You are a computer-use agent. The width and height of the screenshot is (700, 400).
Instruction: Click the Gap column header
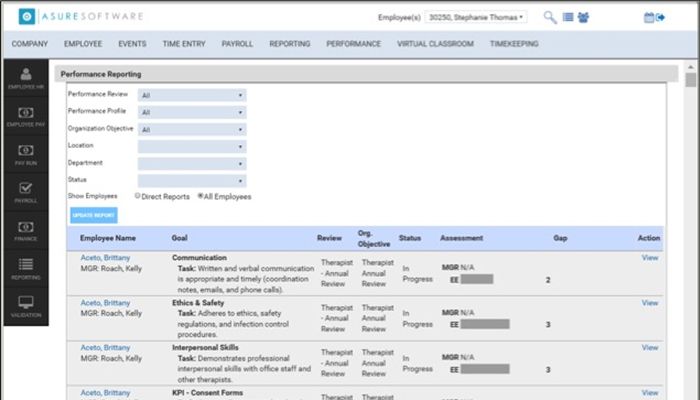pos(560,238)
